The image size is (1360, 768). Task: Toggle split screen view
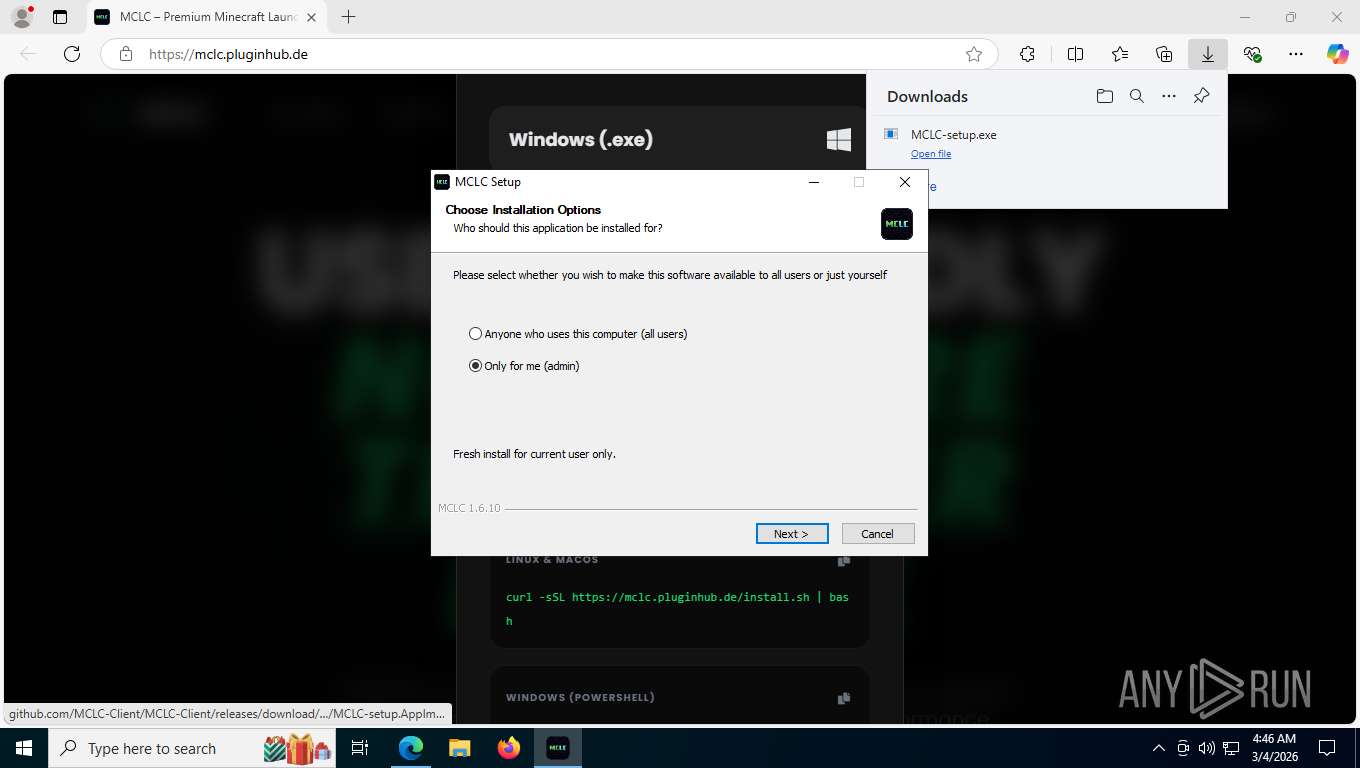click(x=1075, y=54)
